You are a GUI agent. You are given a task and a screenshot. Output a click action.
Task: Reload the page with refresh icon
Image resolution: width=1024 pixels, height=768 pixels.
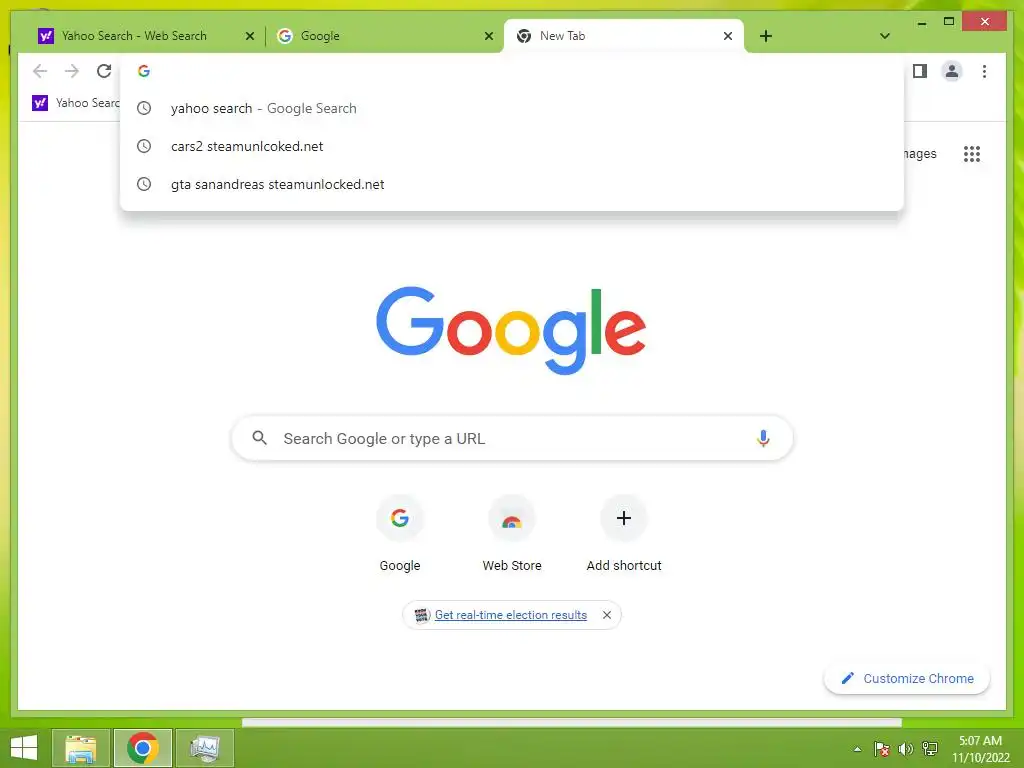tap(104, 71)
